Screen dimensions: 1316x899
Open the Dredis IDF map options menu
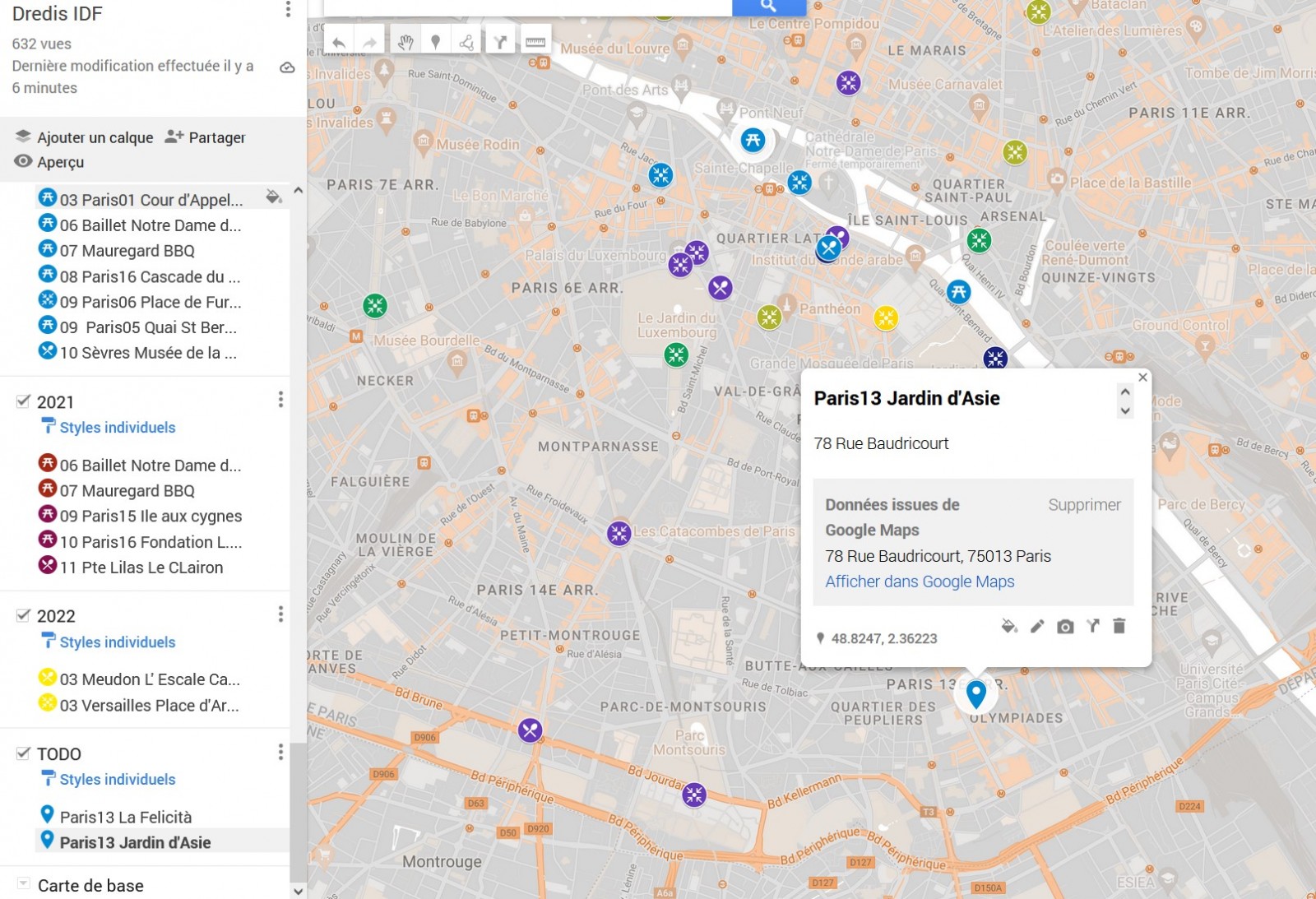click(x=288, y=10)
